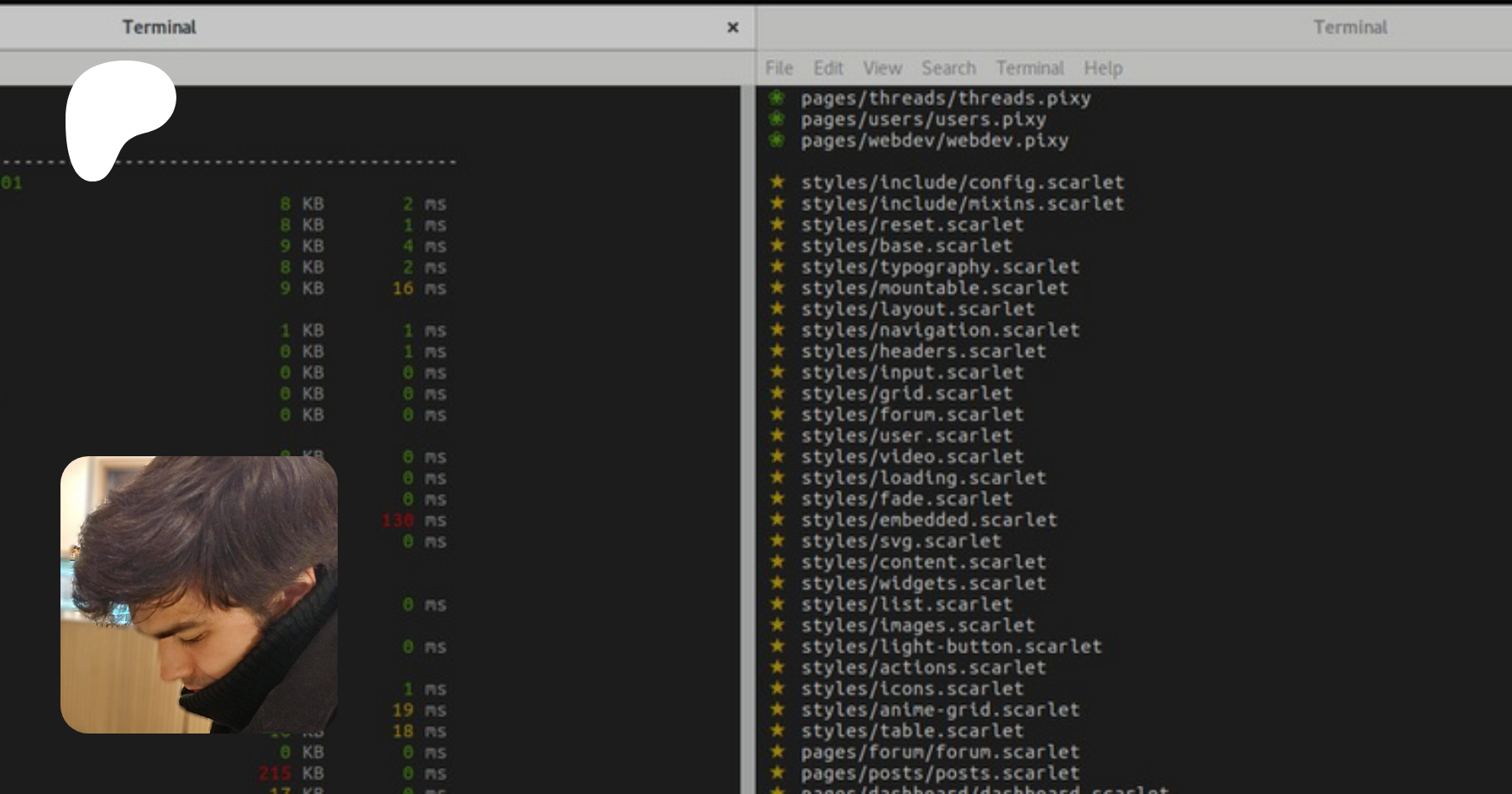
Task: Open the Edit menu
Action: pyautogui.click(x=827, y=68)
